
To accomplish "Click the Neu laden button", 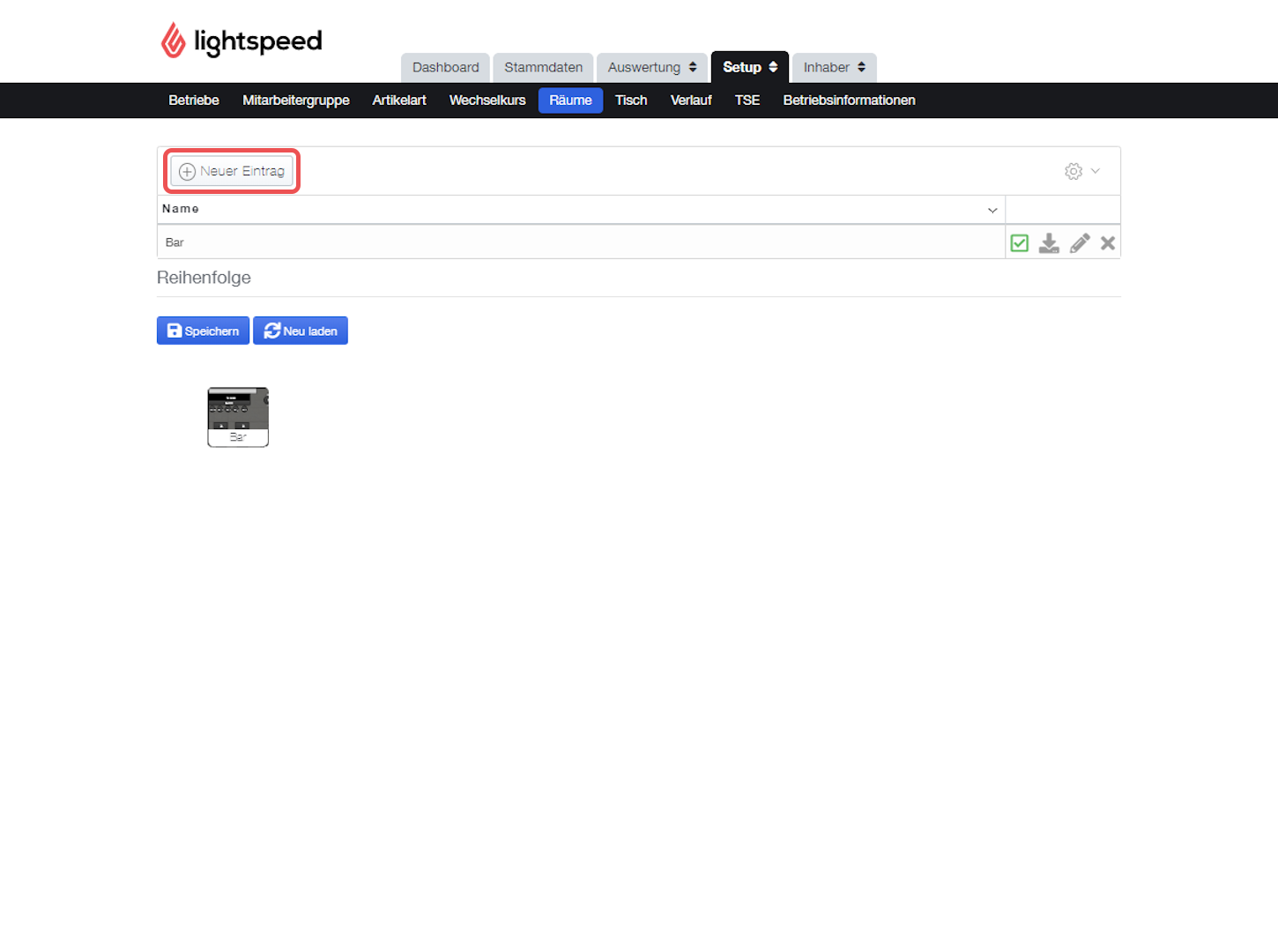I will pos(301,331).
